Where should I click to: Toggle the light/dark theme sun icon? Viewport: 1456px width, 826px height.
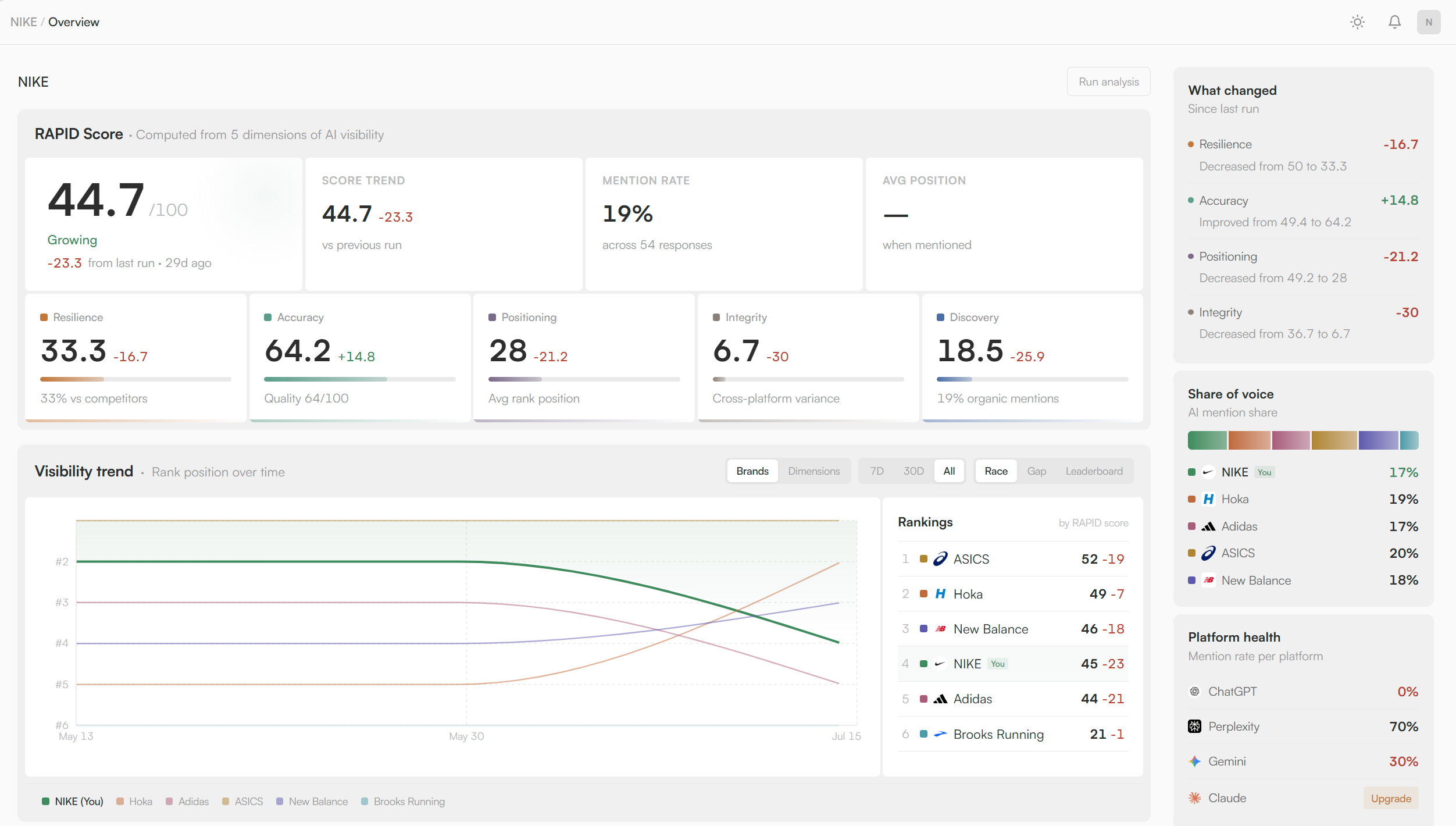point(1357,22)
